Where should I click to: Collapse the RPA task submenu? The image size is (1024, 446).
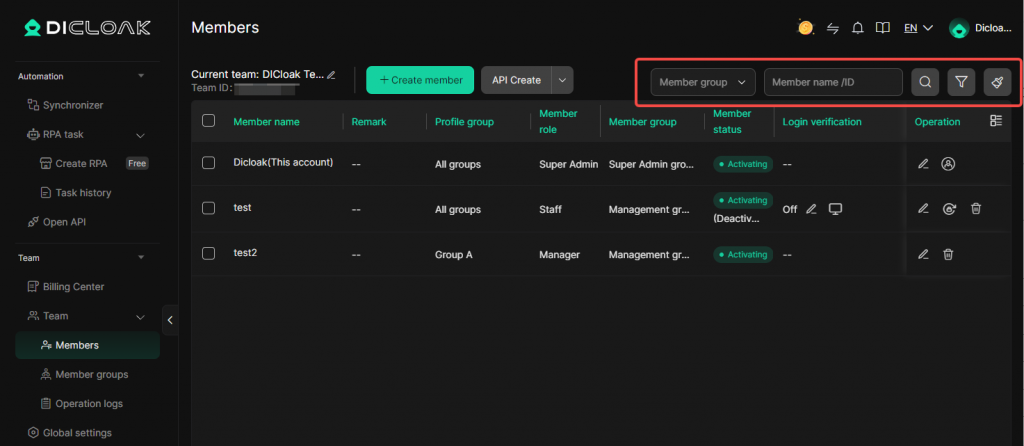pos(140,135)
